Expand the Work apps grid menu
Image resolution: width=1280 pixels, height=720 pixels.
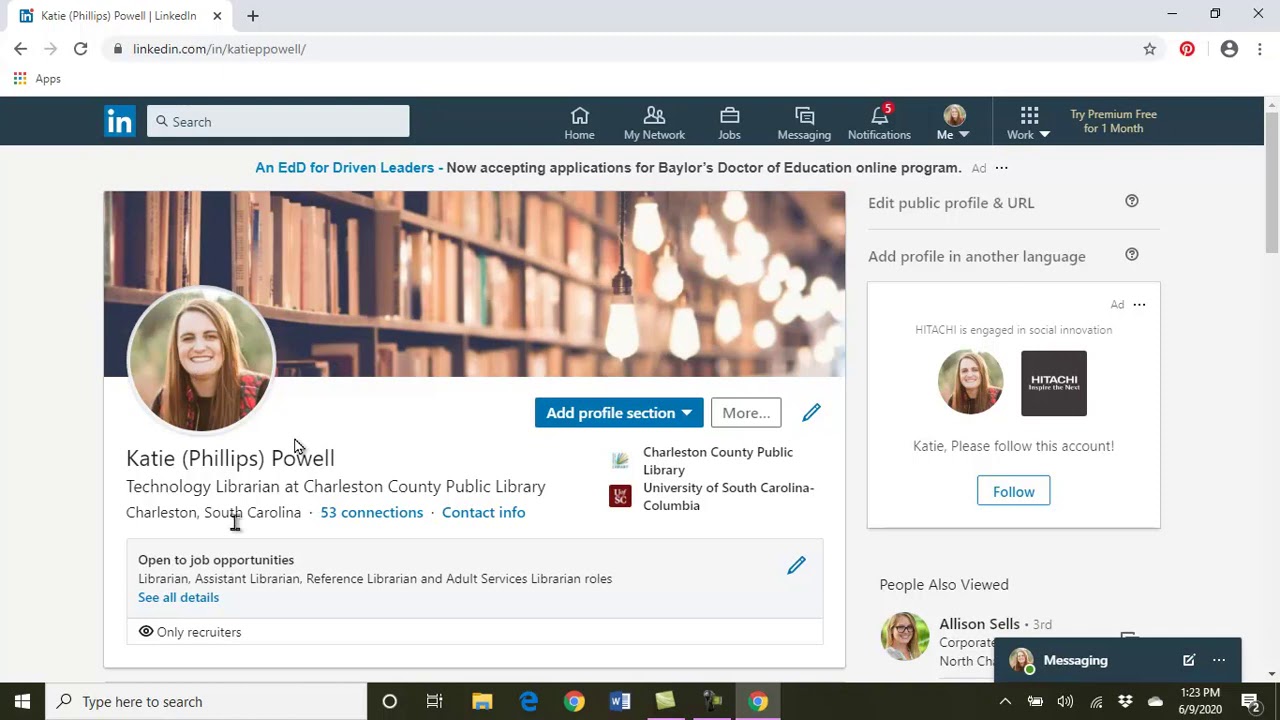point(1028,123)
